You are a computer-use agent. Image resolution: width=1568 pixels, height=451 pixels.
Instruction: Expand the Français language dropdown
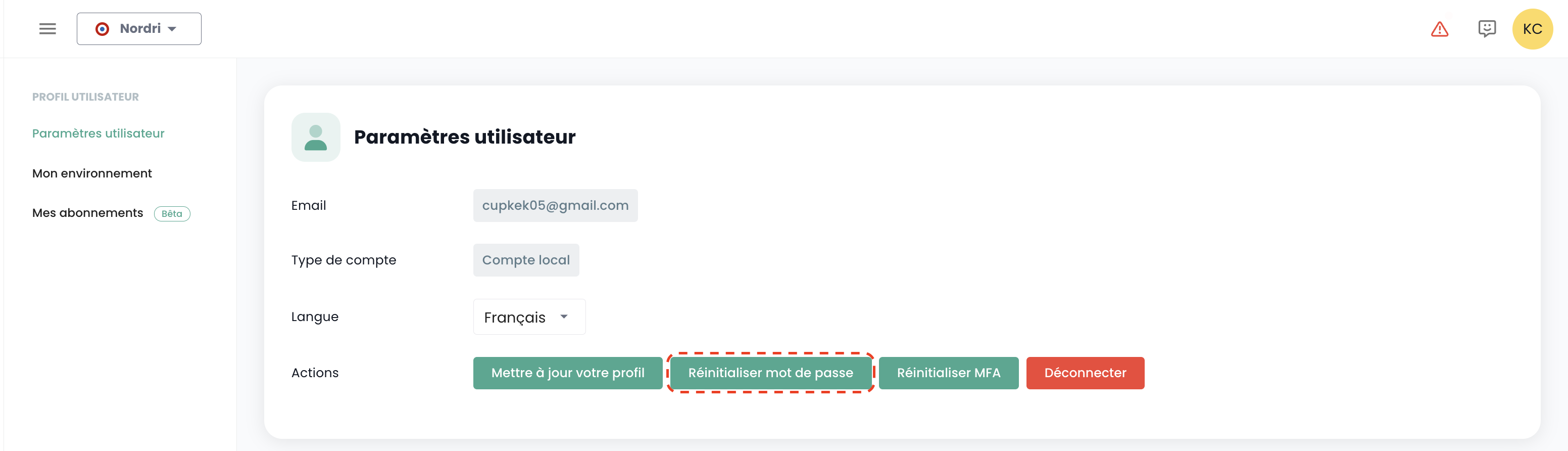[x=528, y=317]
